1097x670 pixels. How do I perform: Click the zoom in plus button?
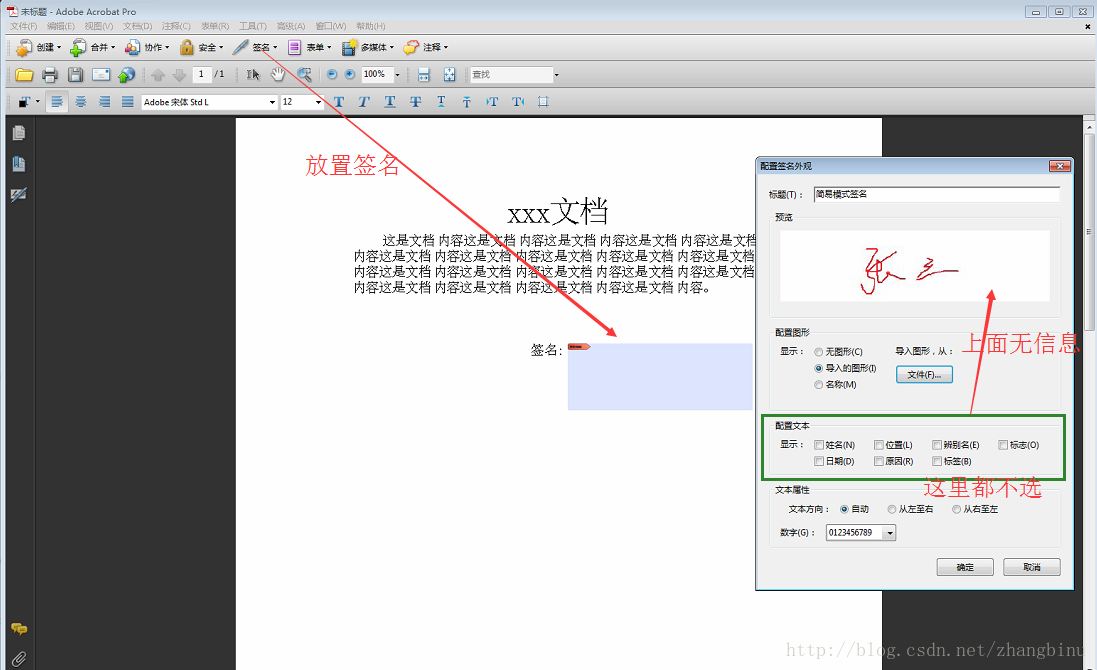pos(350,74)
